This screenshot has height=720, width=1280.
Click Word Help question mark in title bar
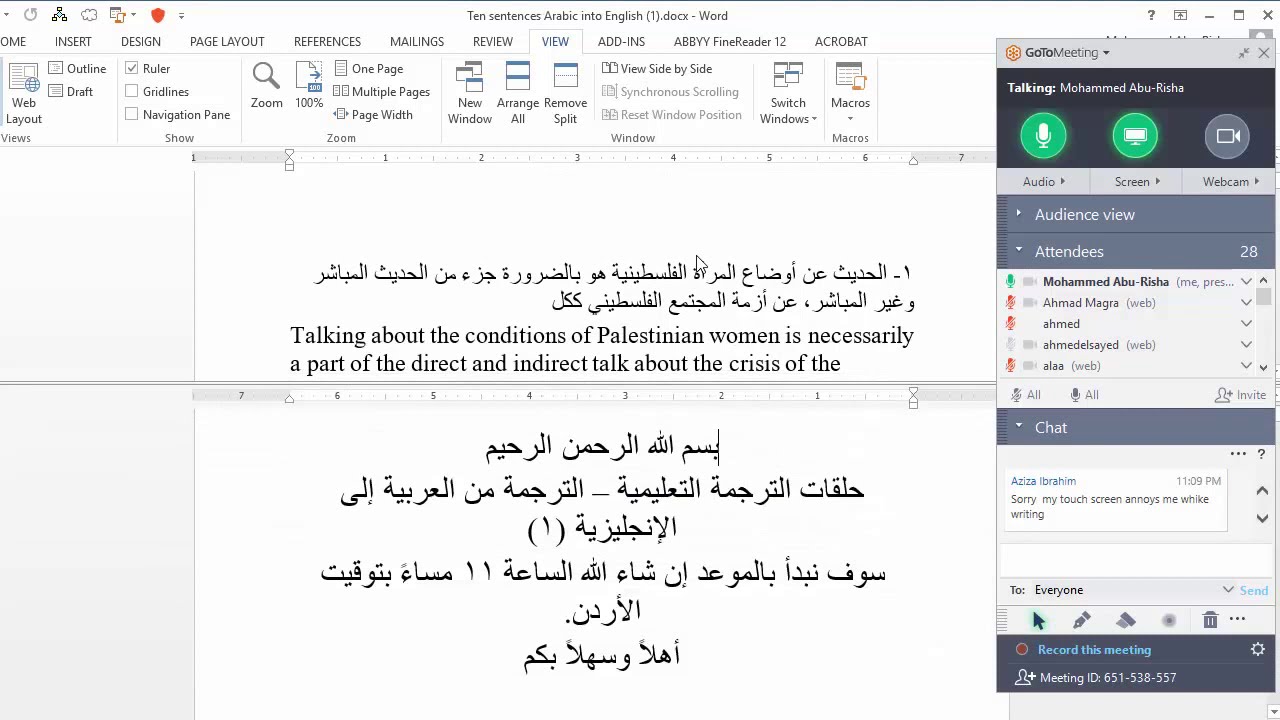(x=1151, y=15)
